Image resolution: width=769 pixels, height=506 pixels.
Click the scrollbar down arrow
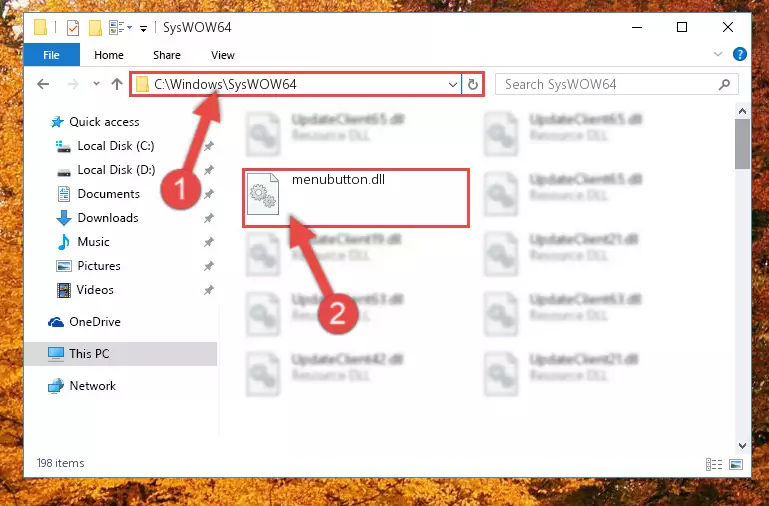pos(743,446)
